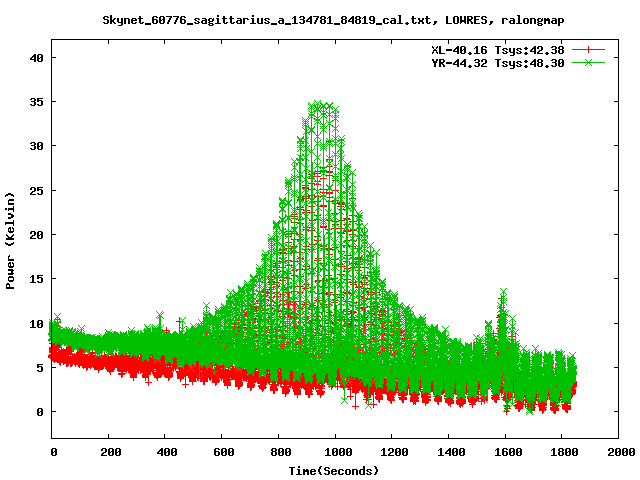Click x-axis tick label 200
Screen dimensions: 640x480
[x=111, y=452]
